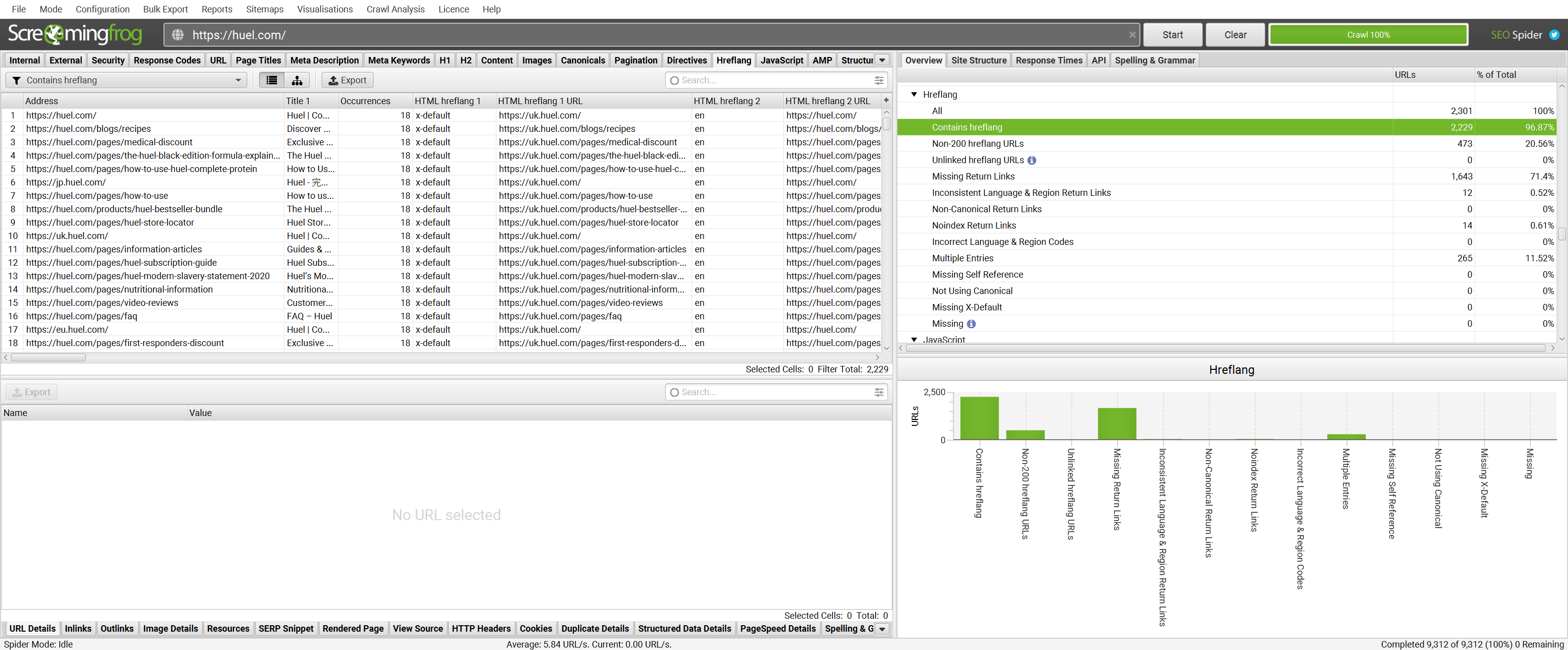
Task: Select row https://huel.com/blogs/recipes
Action: tap(442, 128)
